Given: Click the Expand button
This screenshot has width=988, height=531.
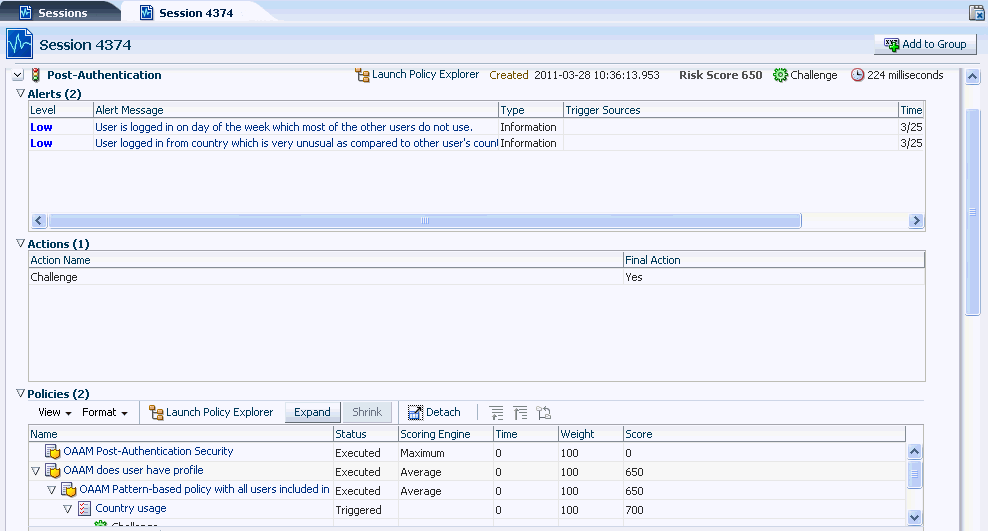Looking at the screenshot, I should click(x=313, y=412).
